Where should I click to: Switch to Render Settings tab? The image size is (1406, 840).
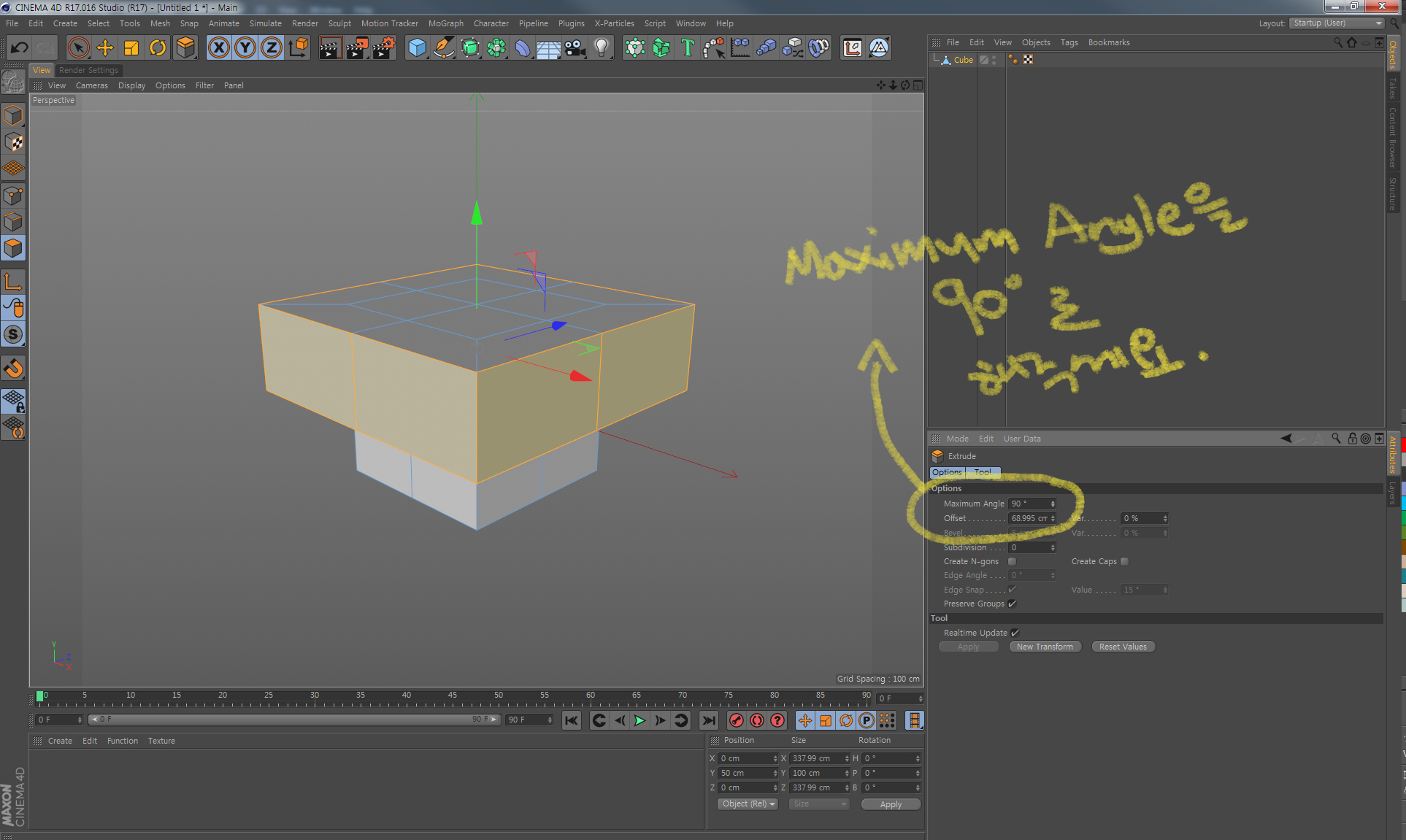[88, 70]
